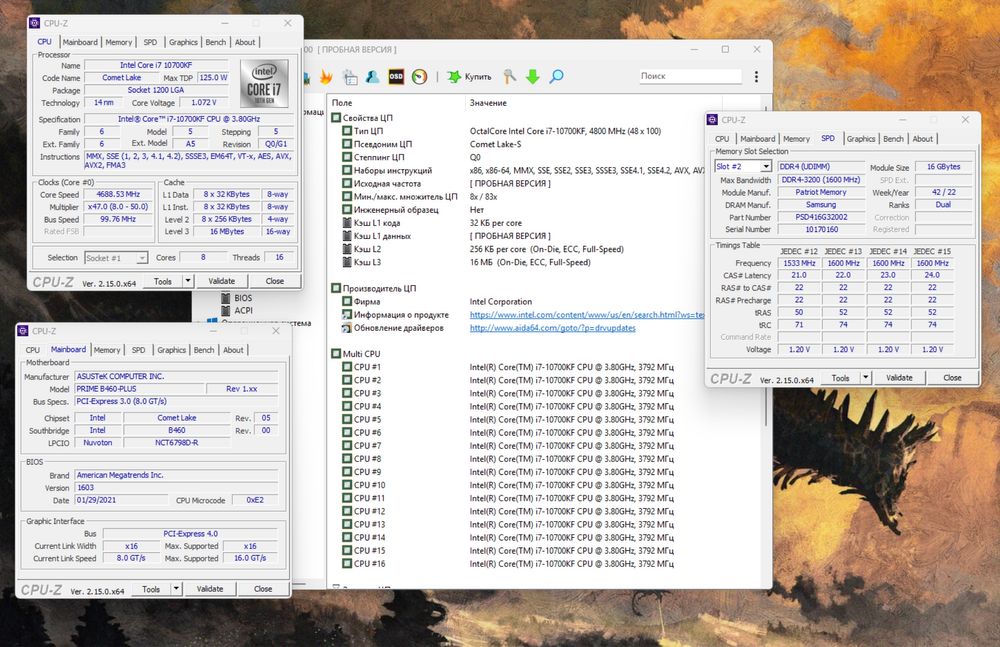Open the Tools dropdown arrow in CPU window
Viewport: 1000px width, 647px height.
tap(187, 282)
